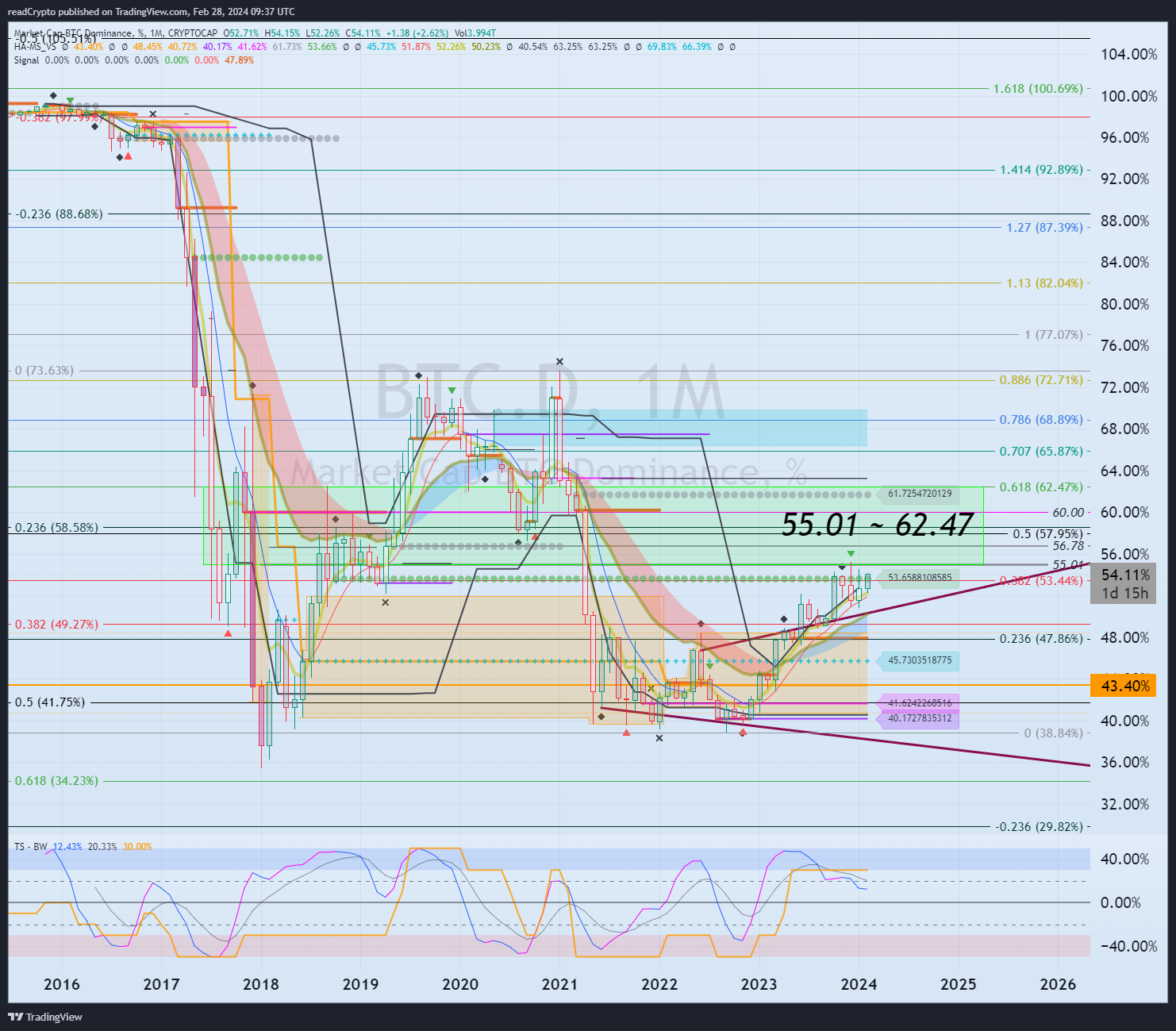
Task: Click the 2022 label on time axis
Action: tap(659, 984)
